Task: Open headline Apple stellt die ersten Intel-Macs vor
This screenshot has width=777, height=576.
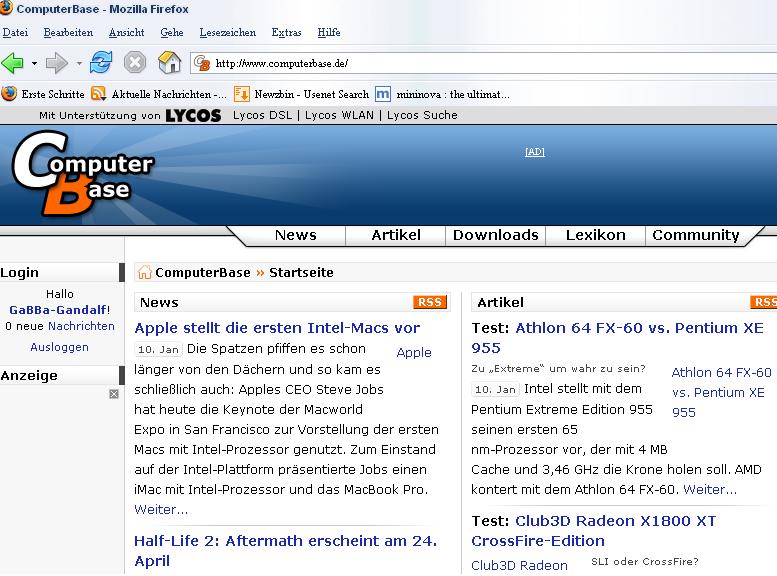Action: pos(277,328)
